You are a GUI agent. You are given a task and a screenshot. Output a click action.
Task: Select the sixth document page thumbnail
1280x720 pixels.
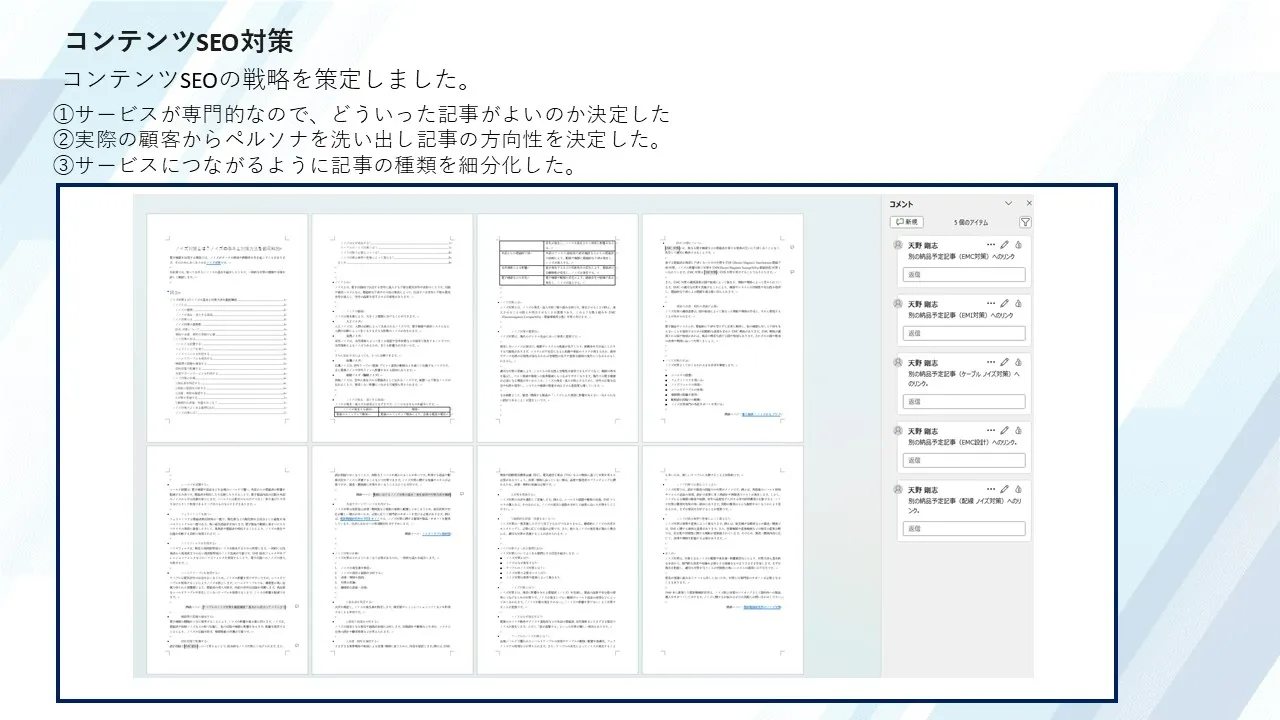click(x=392, y=561)
